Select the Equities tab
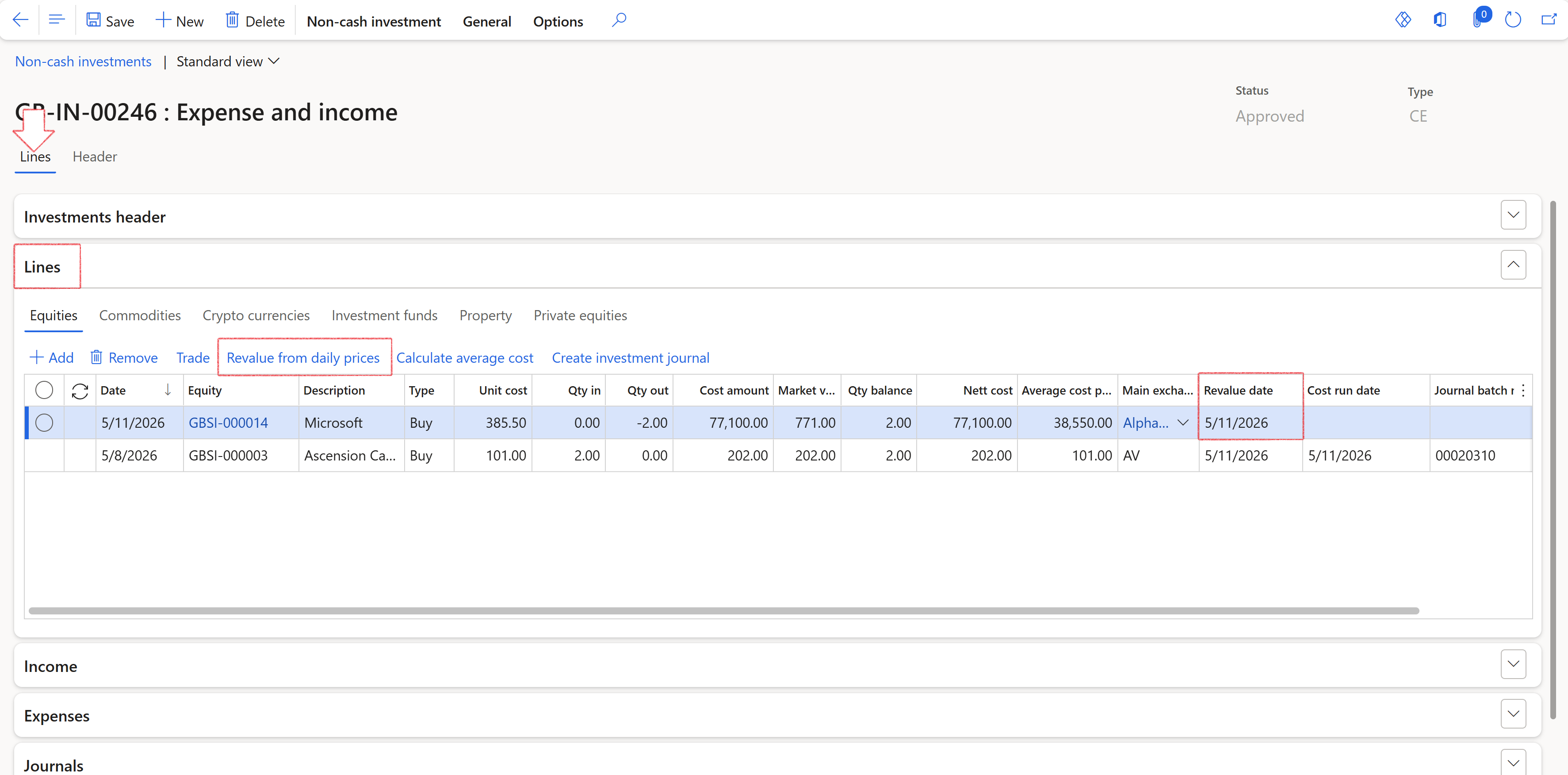This screenshot has width=1568, height=775. 54,315
